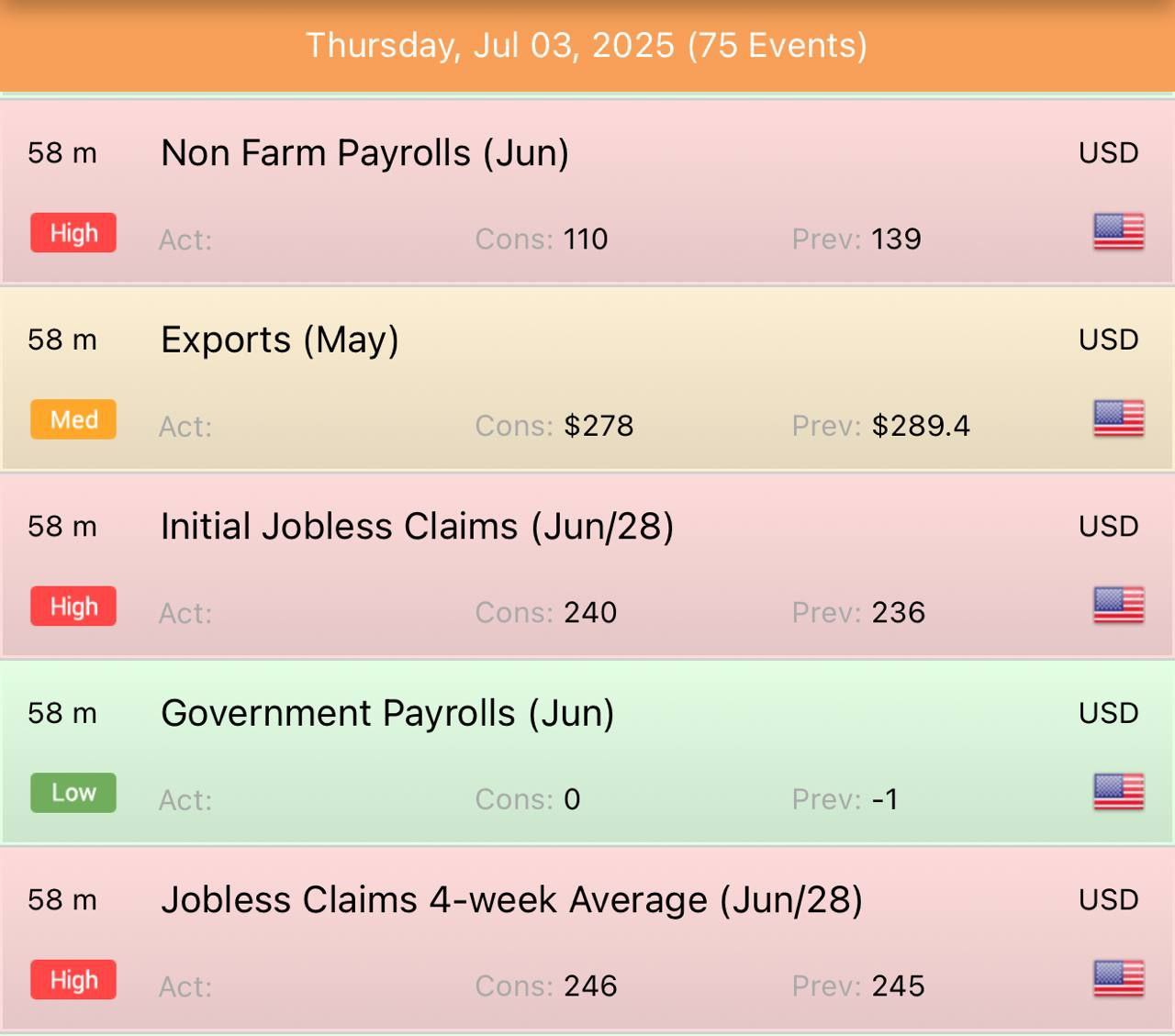The image size is (1175, 1036).
Task: Tap the High badge on Initial Jobless Claims
Action: coord(73,606)
